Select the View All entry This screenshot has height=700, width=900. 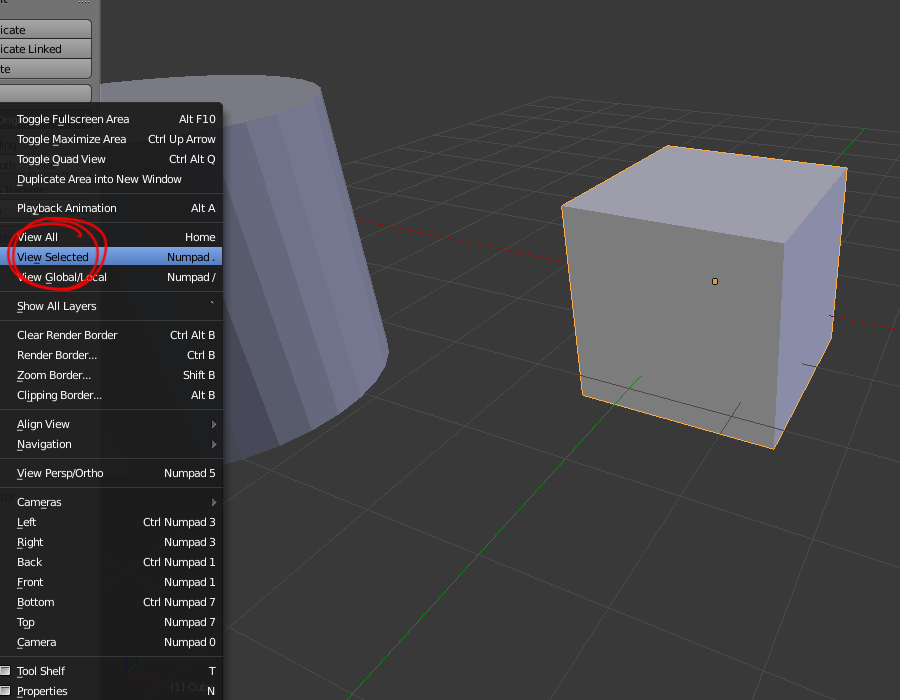pyautogui.click(x=111, y=237)
